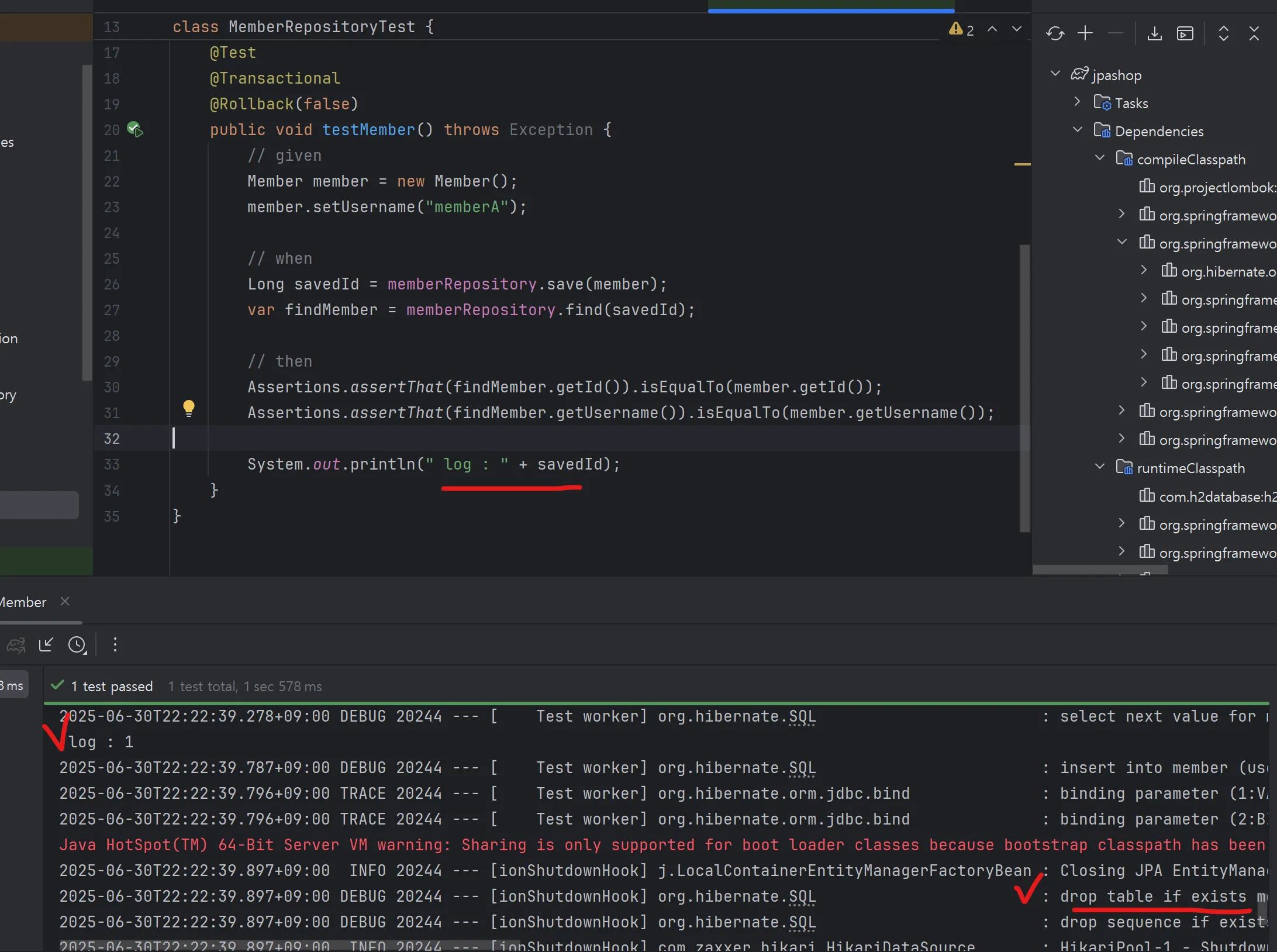The width and height of the screenshot is (1277, 952).
Task: Select compileClasspath tree item
Action: [1190, 159]
